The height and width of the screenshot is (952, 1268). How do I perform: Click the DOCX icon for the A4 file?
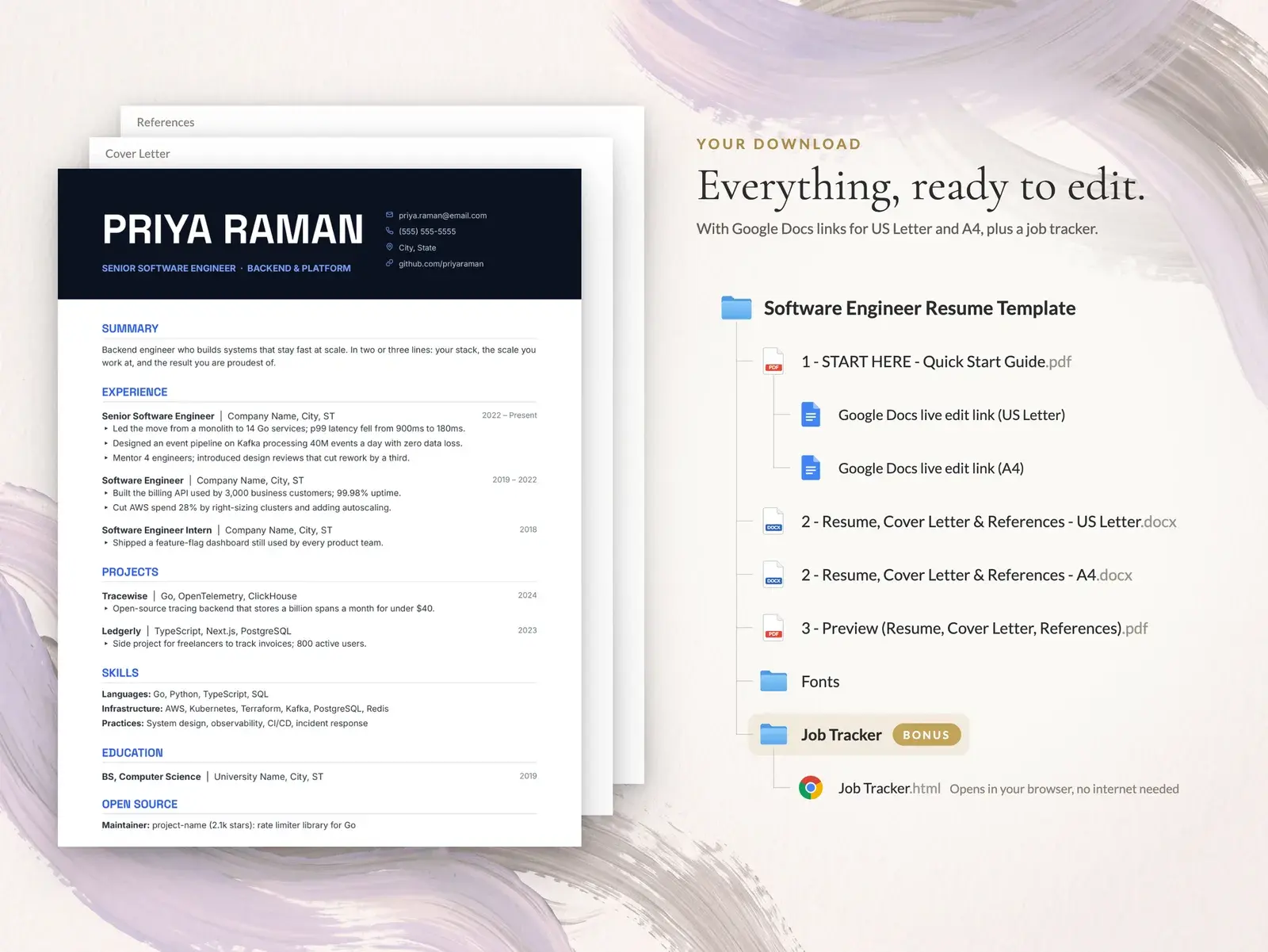coord(773,575)
